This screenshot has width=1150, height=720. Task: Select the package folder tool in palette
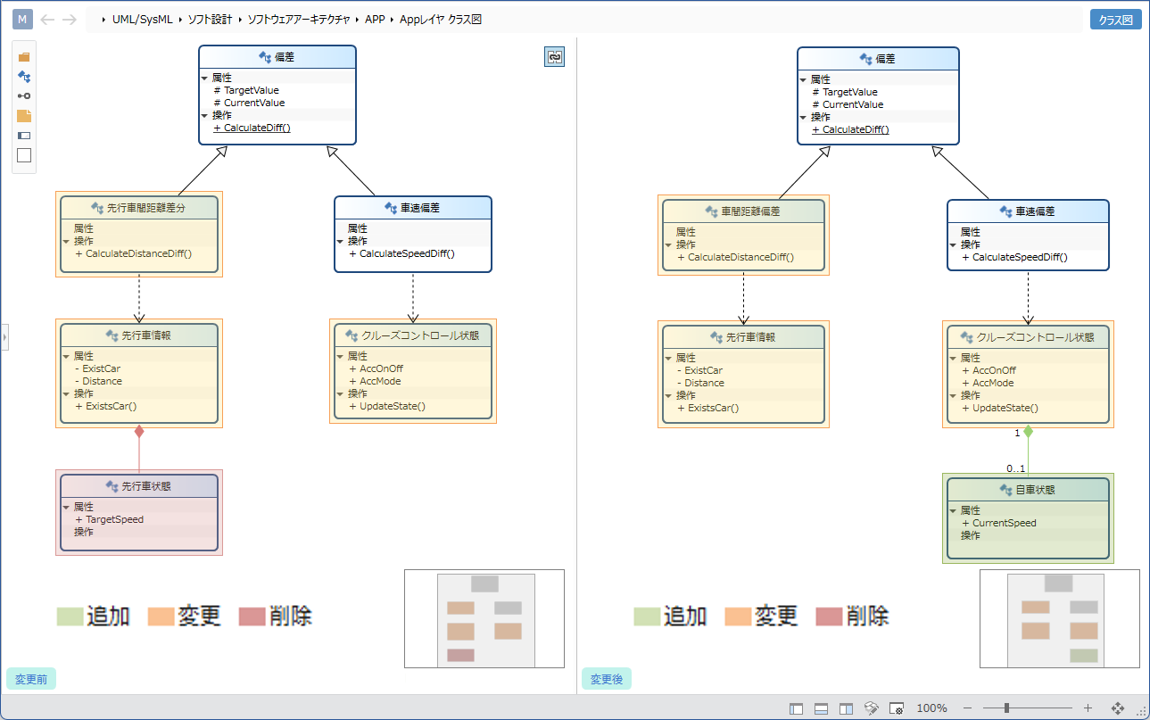[x=24, y=57]
